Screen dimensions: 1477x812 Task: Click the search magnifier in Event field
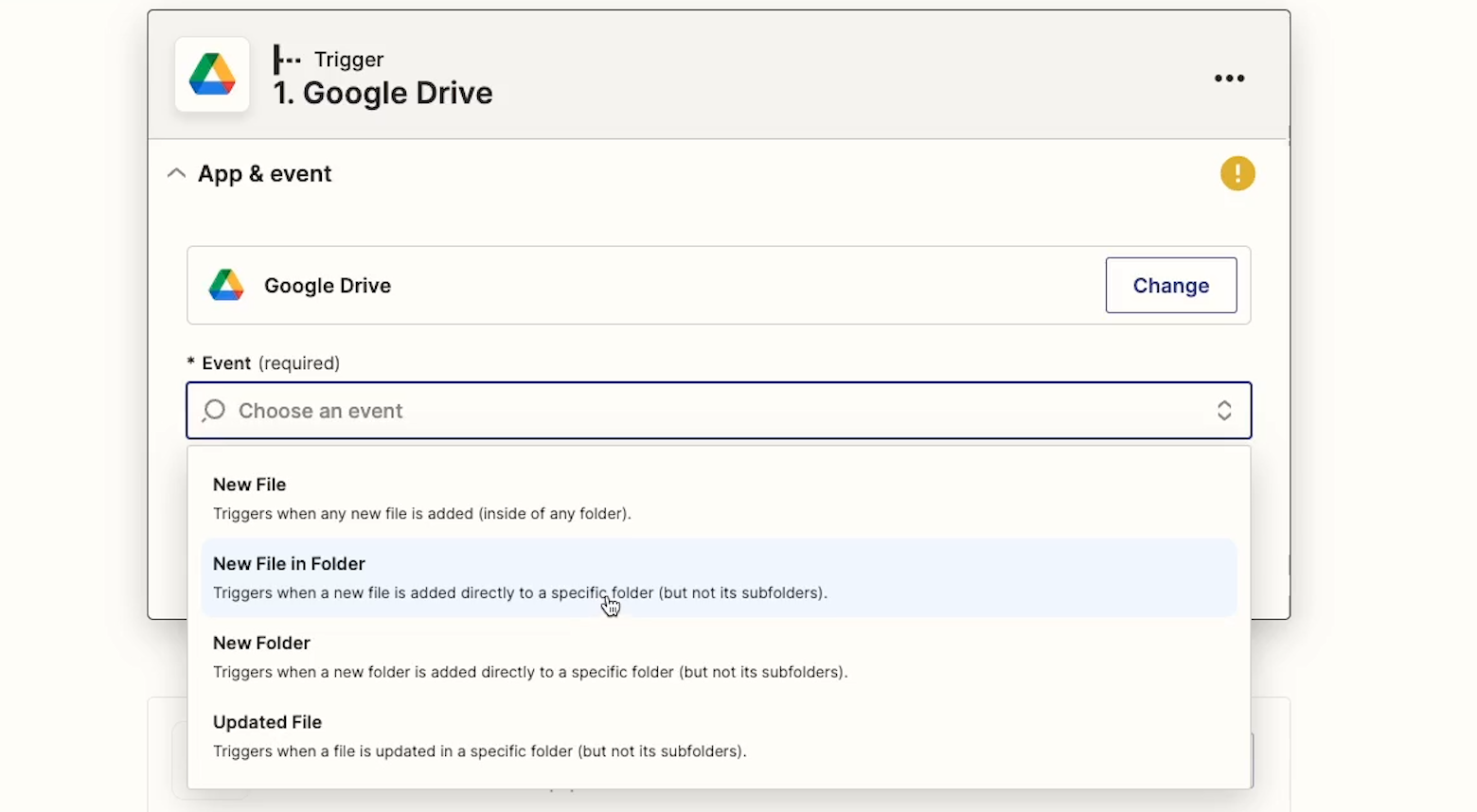click(214, 411)
